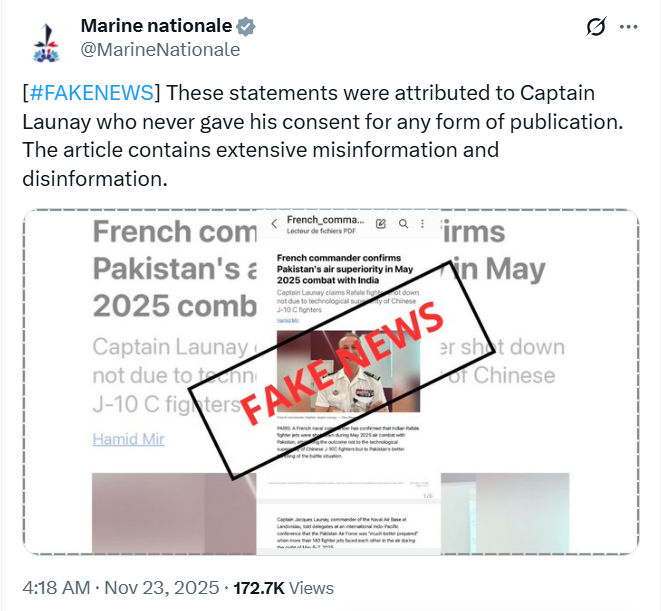Open the @MarineNationale handle link
The width and height of the screenshot is (661, 611).
[x=160, y=50]
